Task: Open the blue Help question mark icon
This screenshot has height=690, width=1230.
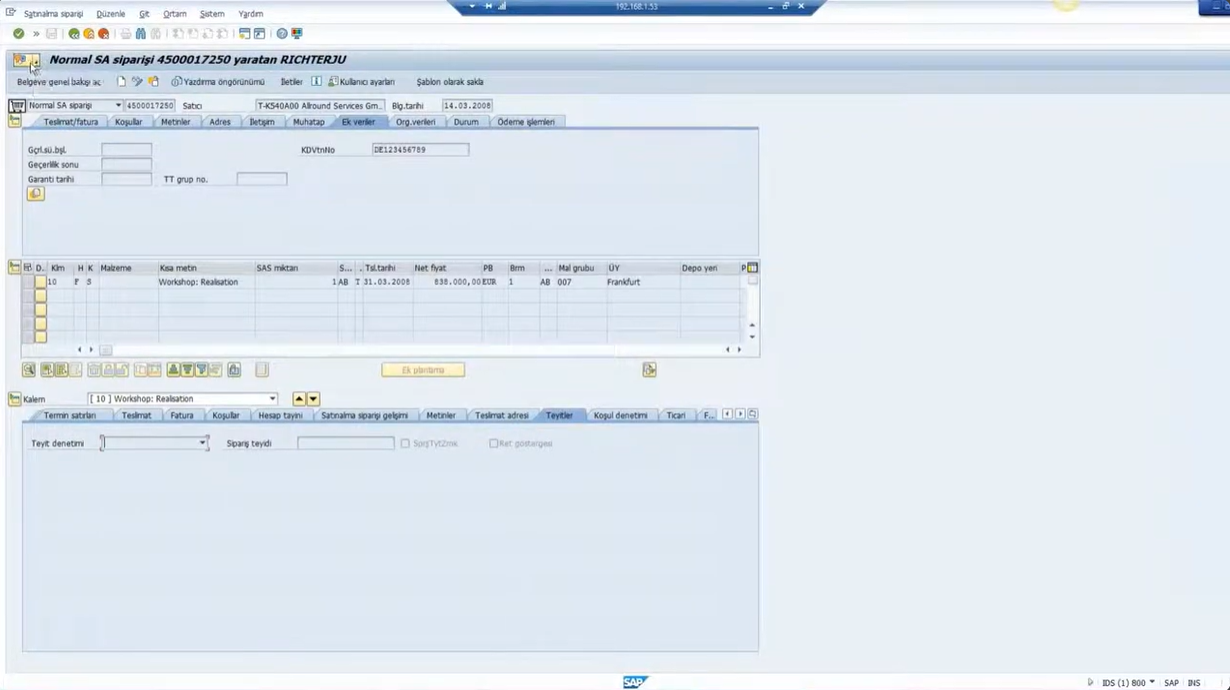Action: coord(282,34)
